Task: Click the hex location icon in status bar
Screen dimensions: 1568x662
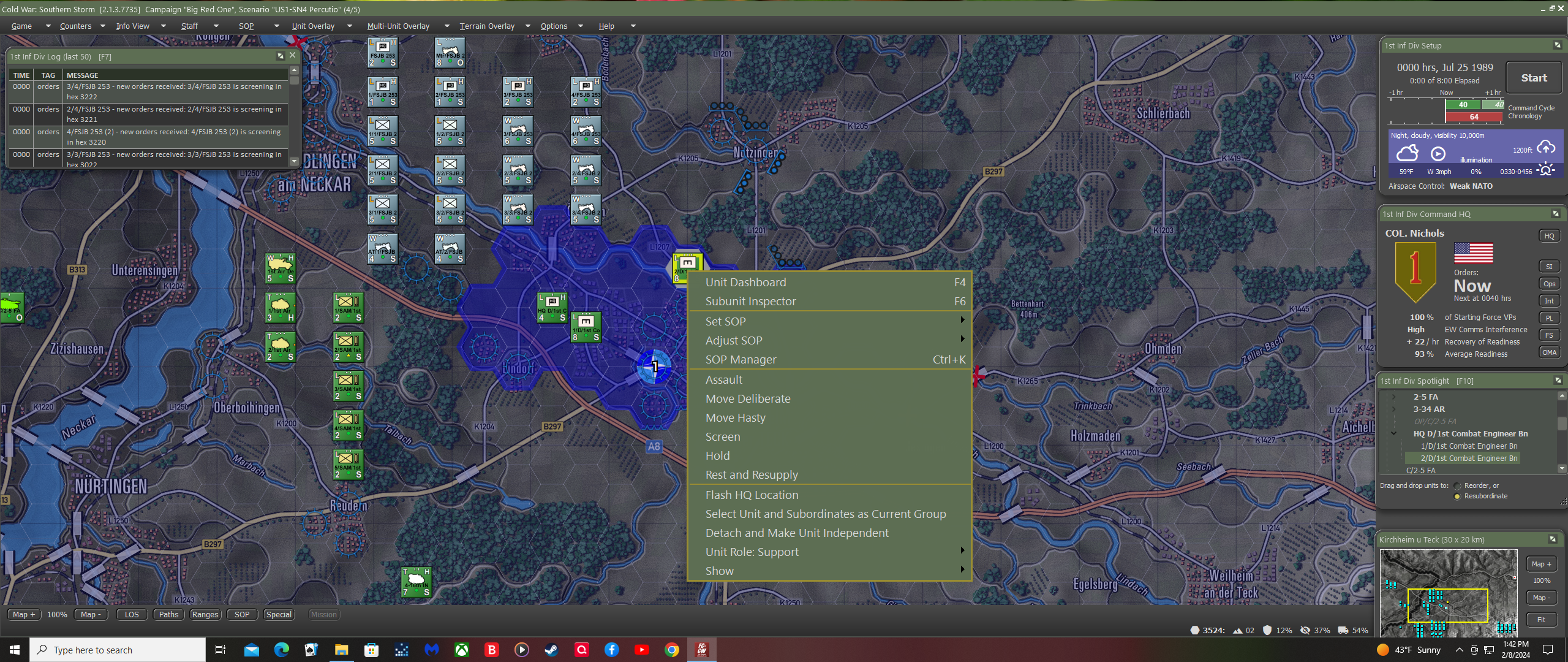Action: (1194, 630)
